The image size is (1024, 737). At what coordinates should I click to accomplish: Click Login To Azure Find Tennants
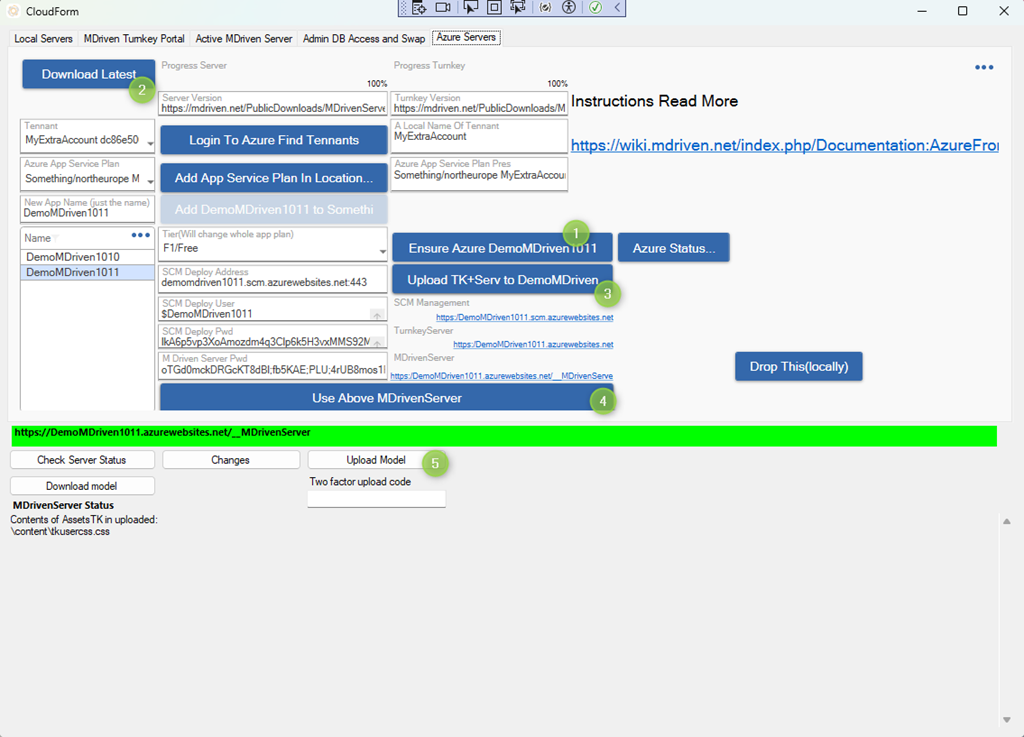[274, 140]
